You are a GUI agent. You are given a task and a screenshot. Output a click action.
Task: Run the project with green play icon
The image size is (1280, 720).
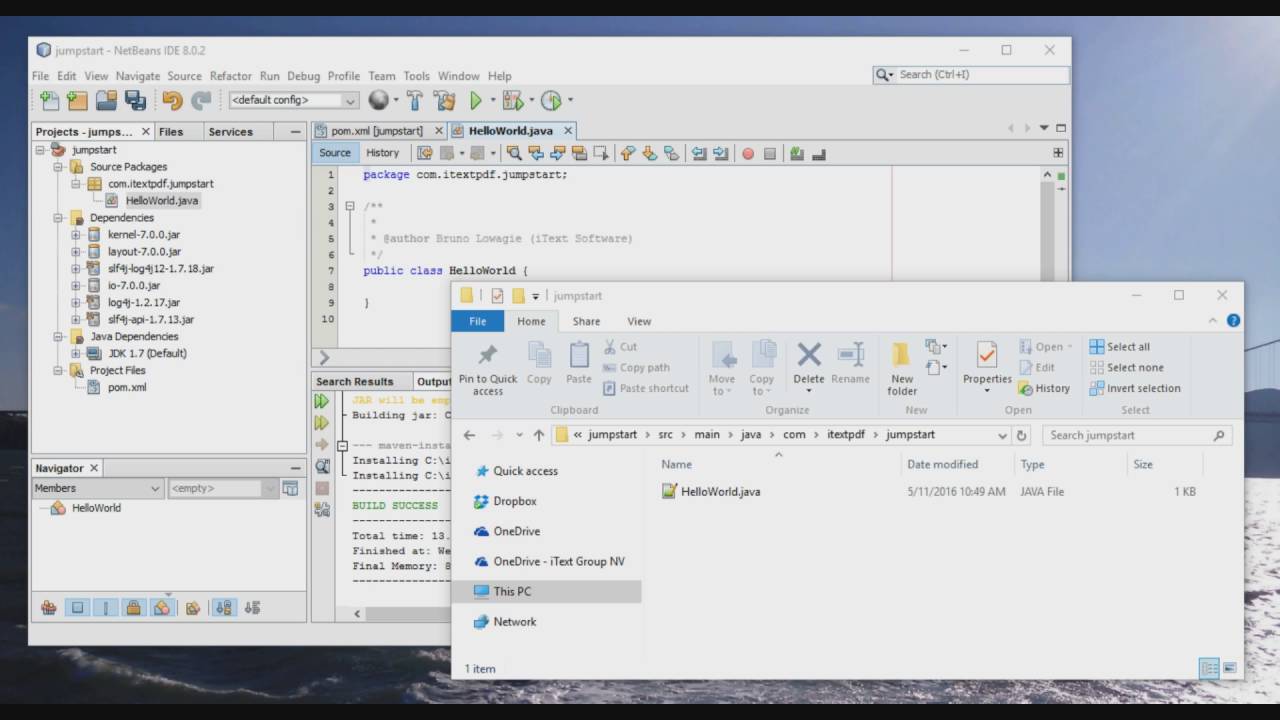pos(476,100)
